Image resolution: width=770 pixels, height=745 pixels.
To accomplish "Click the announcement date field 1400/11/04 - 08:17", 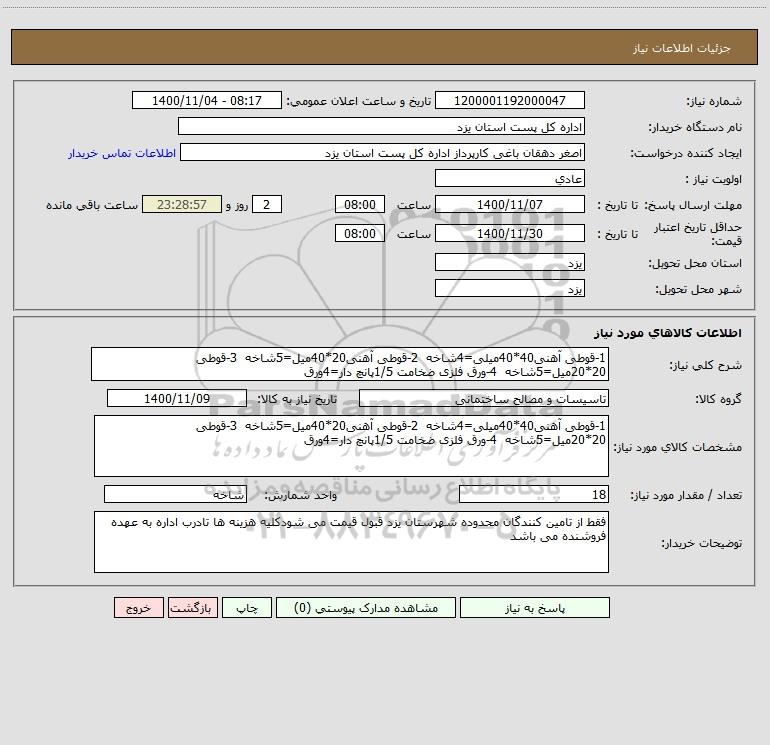I will (207, 100).
